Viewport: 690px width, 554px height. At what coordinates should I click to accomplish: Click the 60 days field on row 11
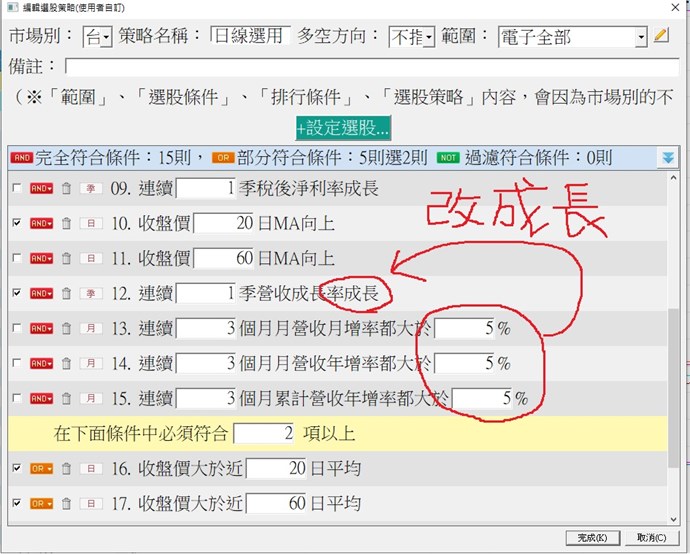coord(224,258)
